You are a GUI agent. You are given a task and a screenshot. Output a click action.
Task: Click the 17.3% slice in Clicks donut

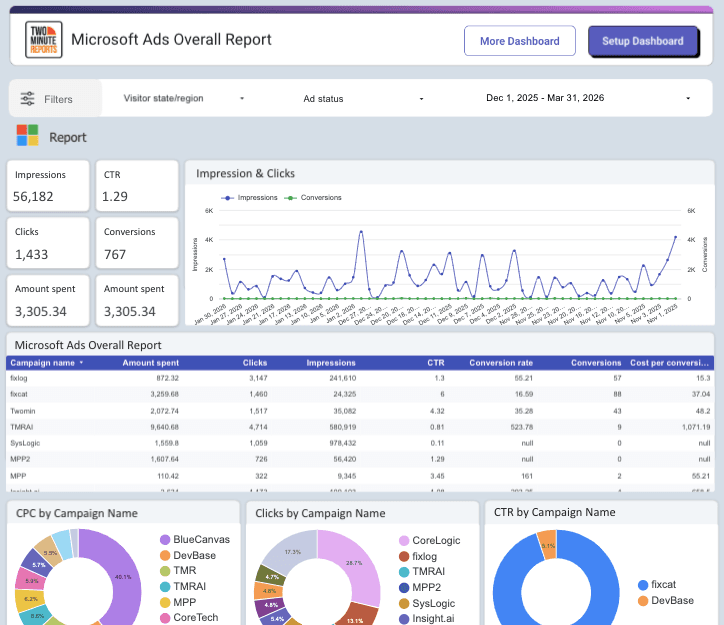tap(292, 552)
